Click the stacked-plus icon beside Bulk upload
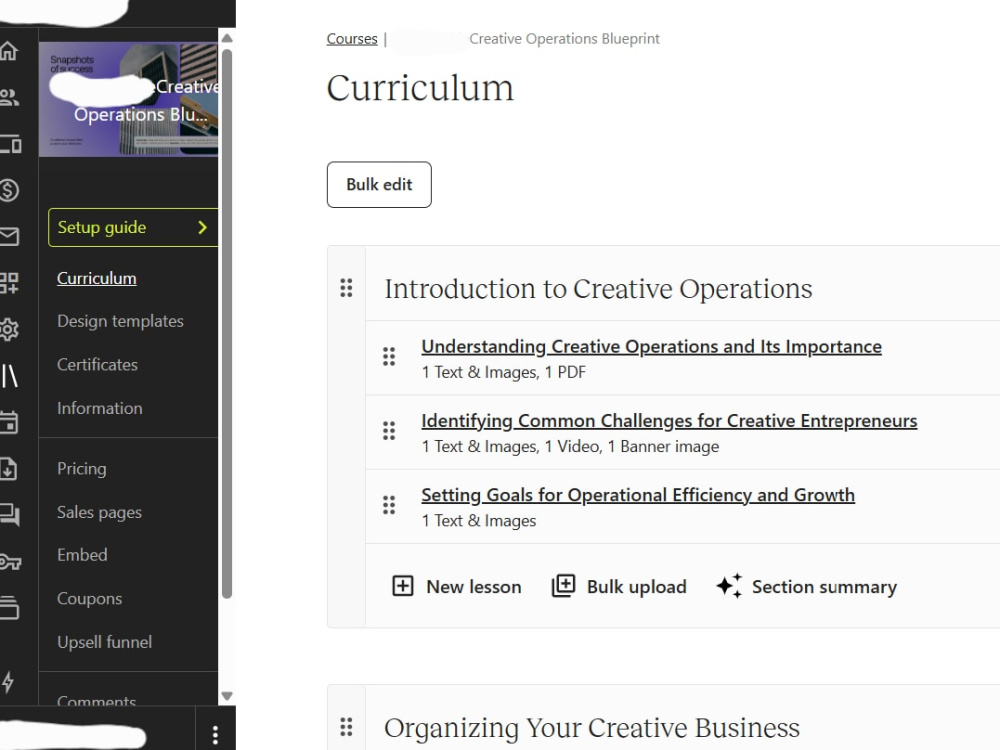 point(563,585)
